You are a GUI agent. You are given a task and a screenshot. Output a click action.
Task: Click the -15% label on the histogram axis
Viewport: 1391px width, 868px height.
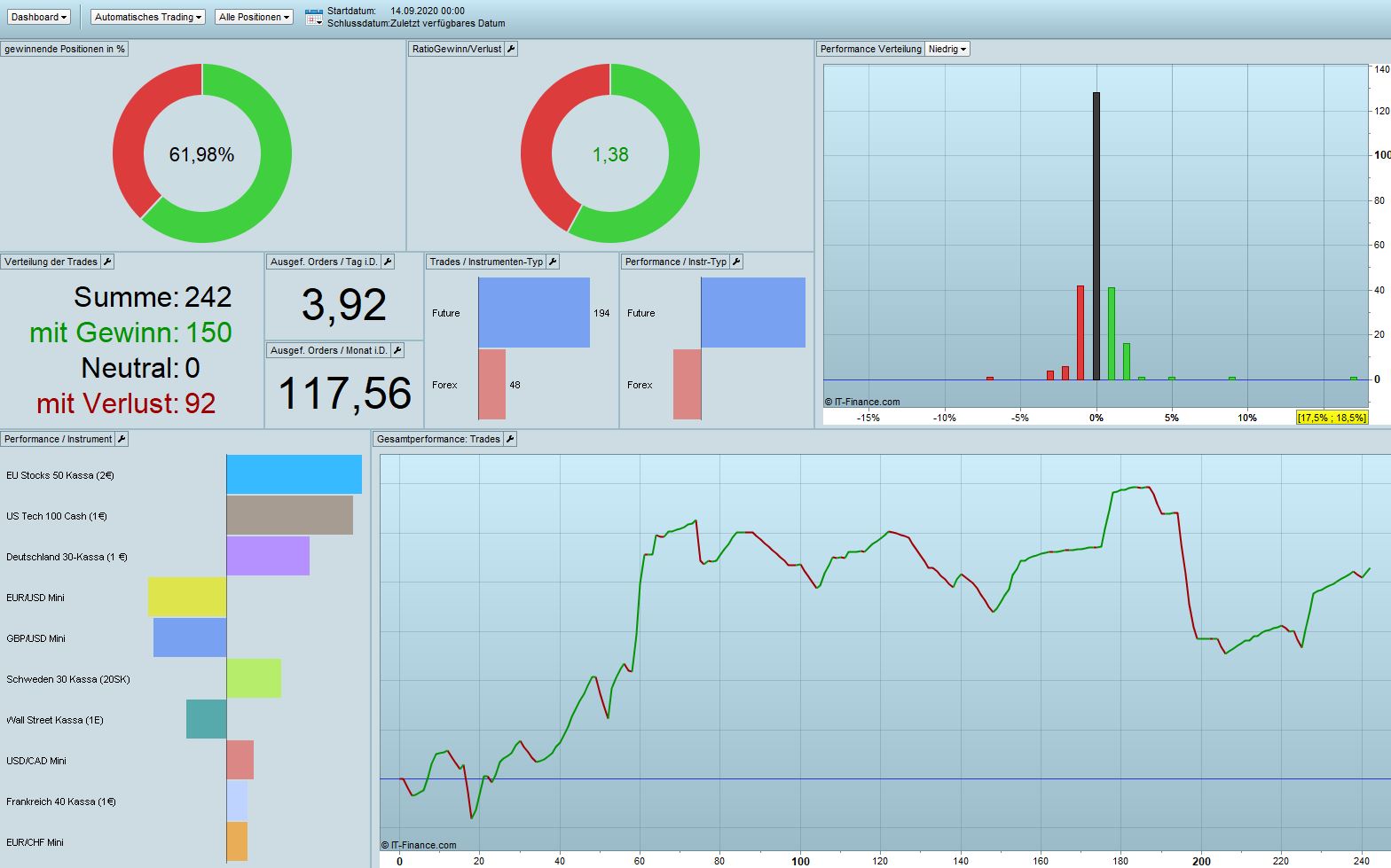[x=868, y=418]
